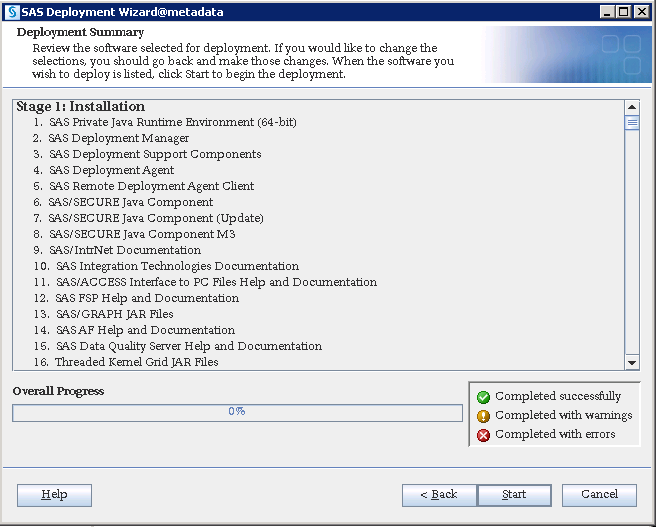656x527 pixels.
Task: Select Threaded Kernel Grid JAR Files entry
Action: pyautogui.click(x=136, y=362)
